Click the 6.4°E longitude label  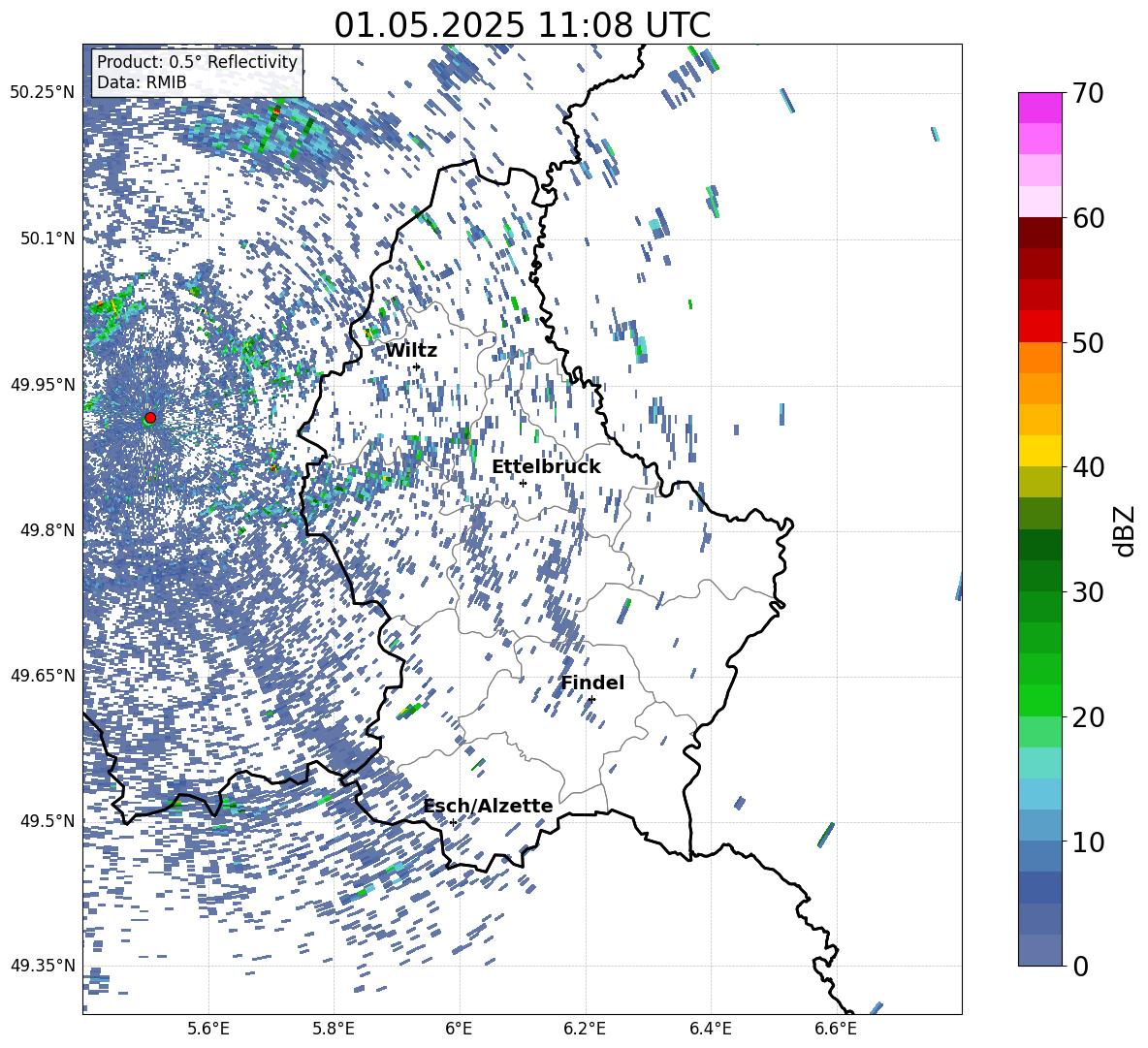tap(710, 1029)
